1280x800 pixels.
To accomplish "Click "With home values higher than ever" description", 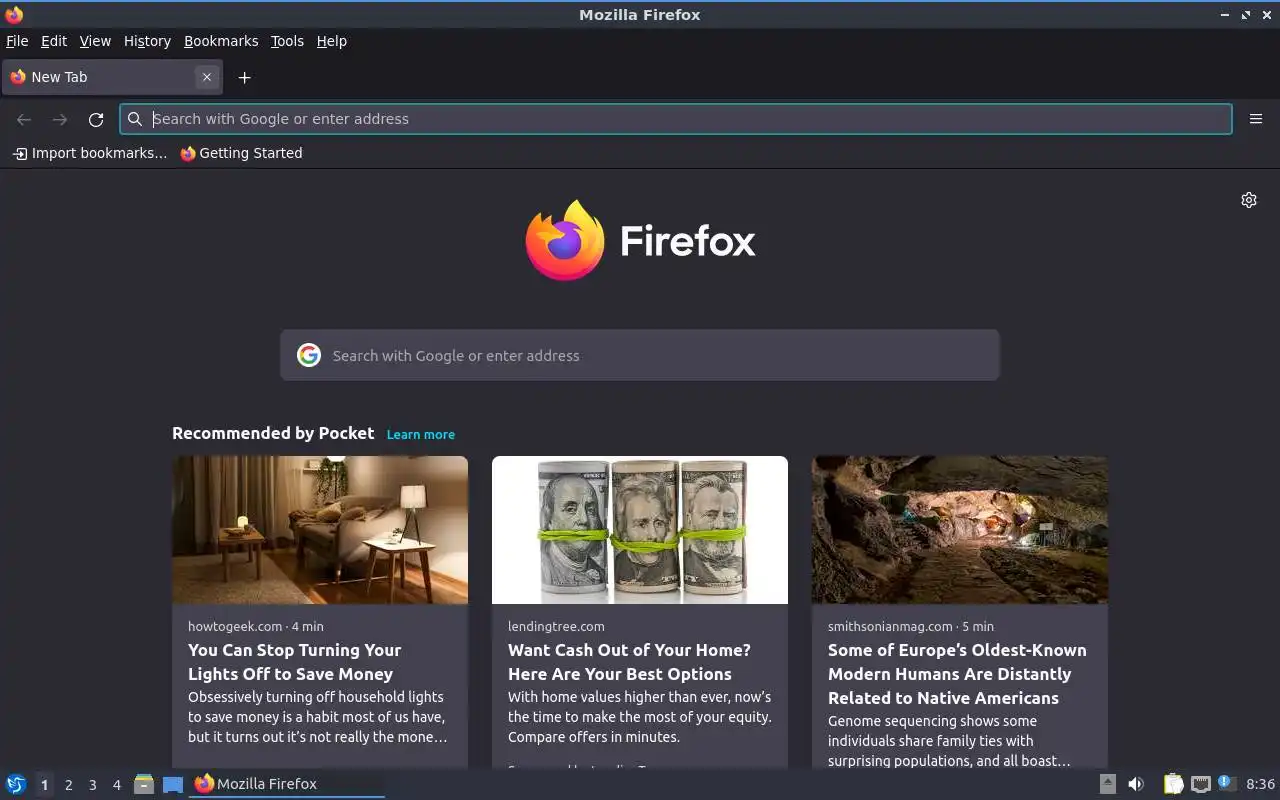I will (x=639, y=717).
